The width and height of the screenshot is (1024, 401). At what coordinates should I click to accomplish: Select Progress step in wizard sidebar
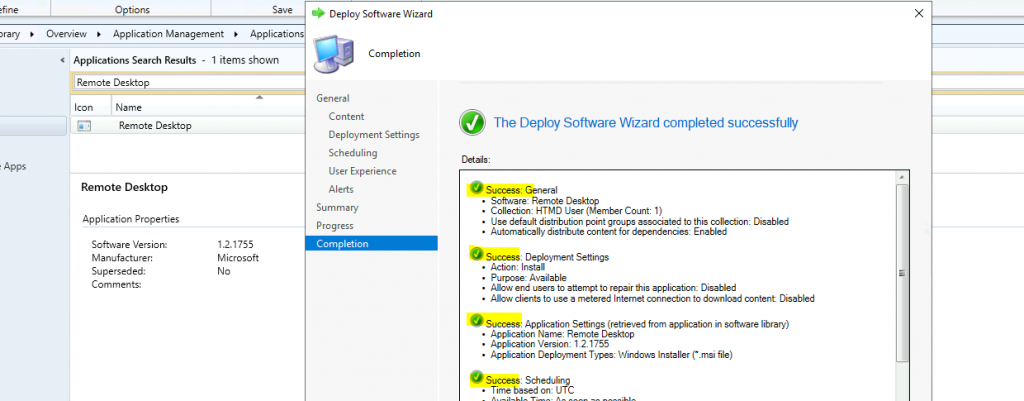coord(334,226)
